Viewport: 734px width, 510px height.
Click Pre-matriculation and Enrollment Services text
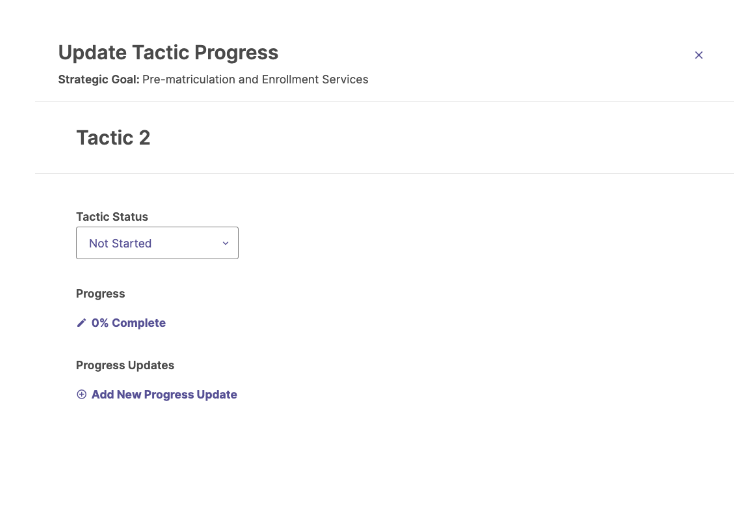tap(255, 80)
